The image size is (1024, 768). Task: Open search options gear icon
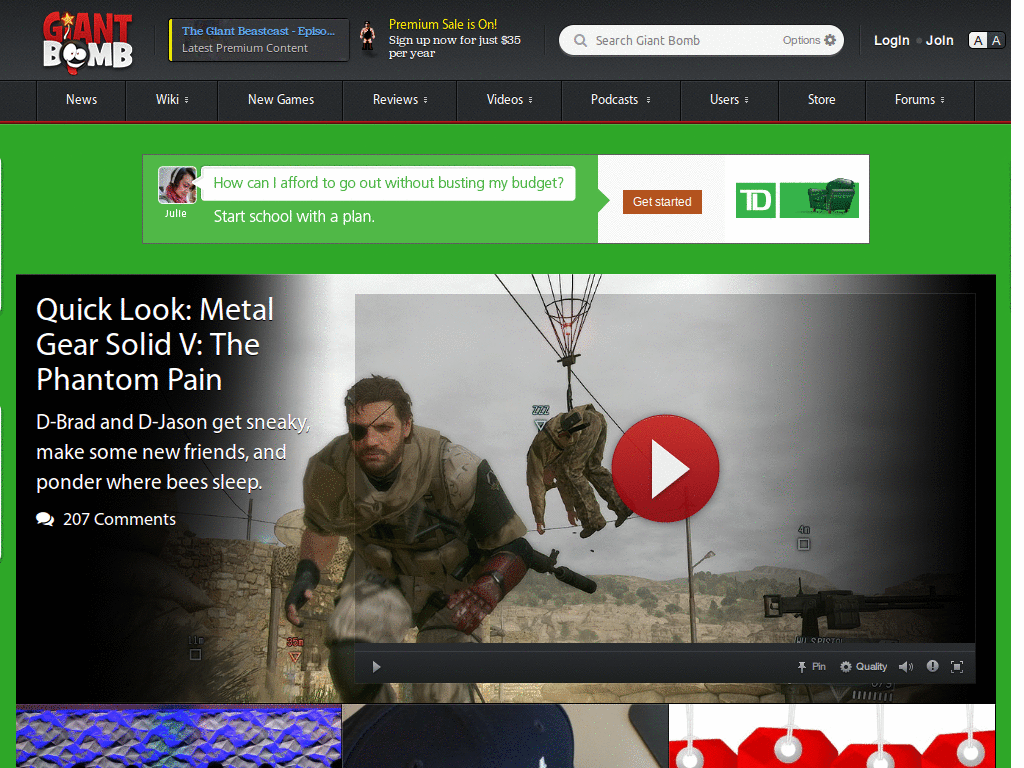click(830, 40)
